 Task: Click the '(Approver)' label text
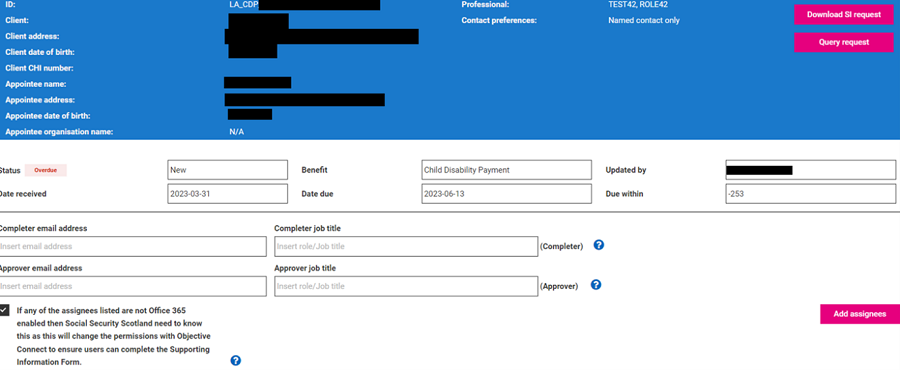click(x=559, y=286)
